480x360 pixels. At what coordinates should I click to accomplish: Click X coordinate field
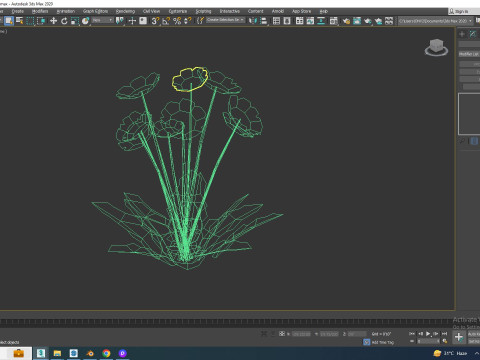(x=301, y=334)
